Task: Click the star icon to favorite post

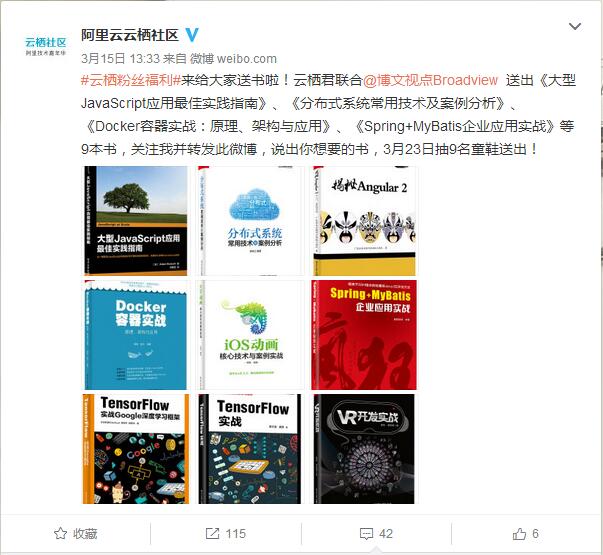Action: pos(60,533)
